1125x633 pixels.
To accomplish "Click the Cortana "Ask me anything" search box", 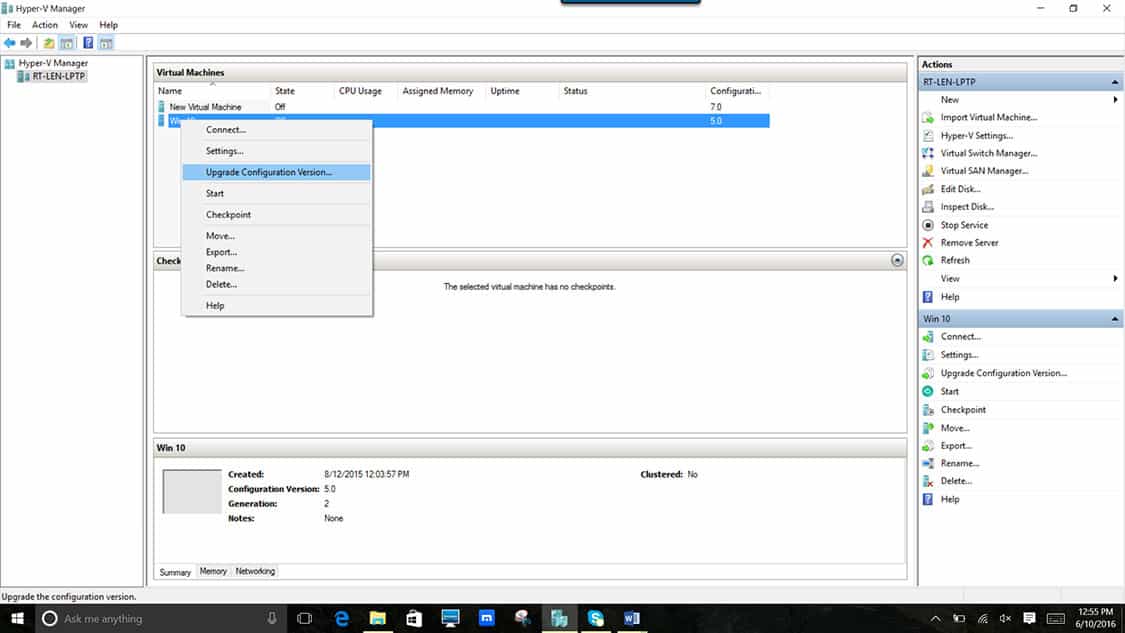I will (x=161, y=619).
